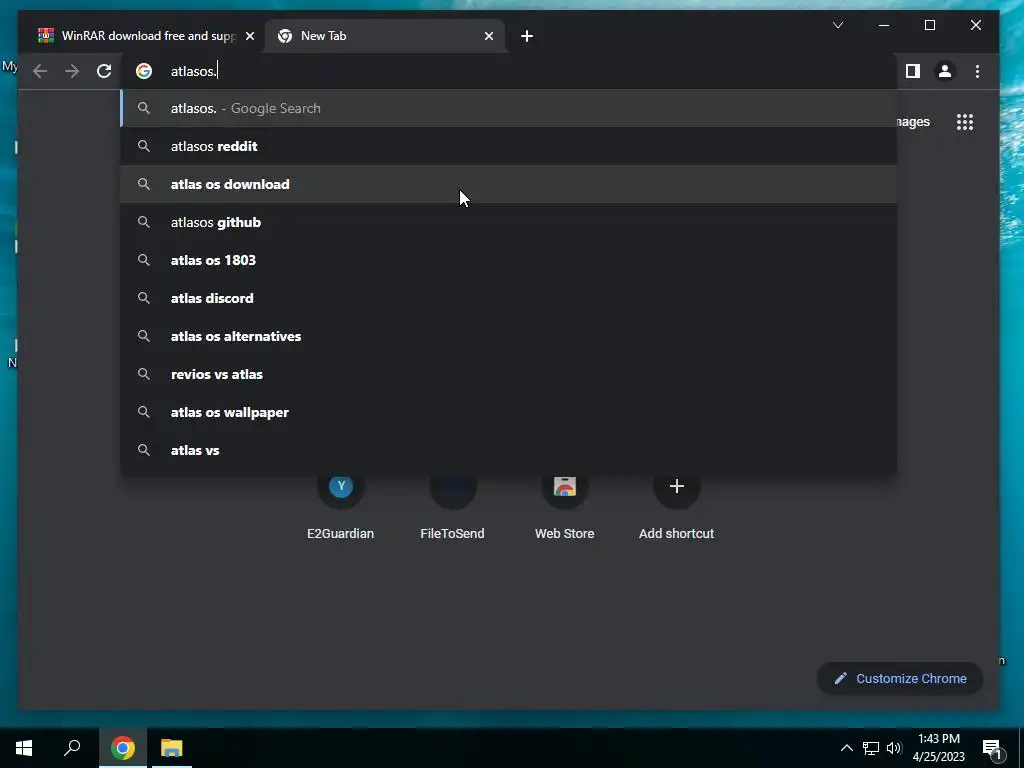The image size is (1024, 768).
Task: Open the clock showing 1:43 PM
Action: tap(938, 748)
